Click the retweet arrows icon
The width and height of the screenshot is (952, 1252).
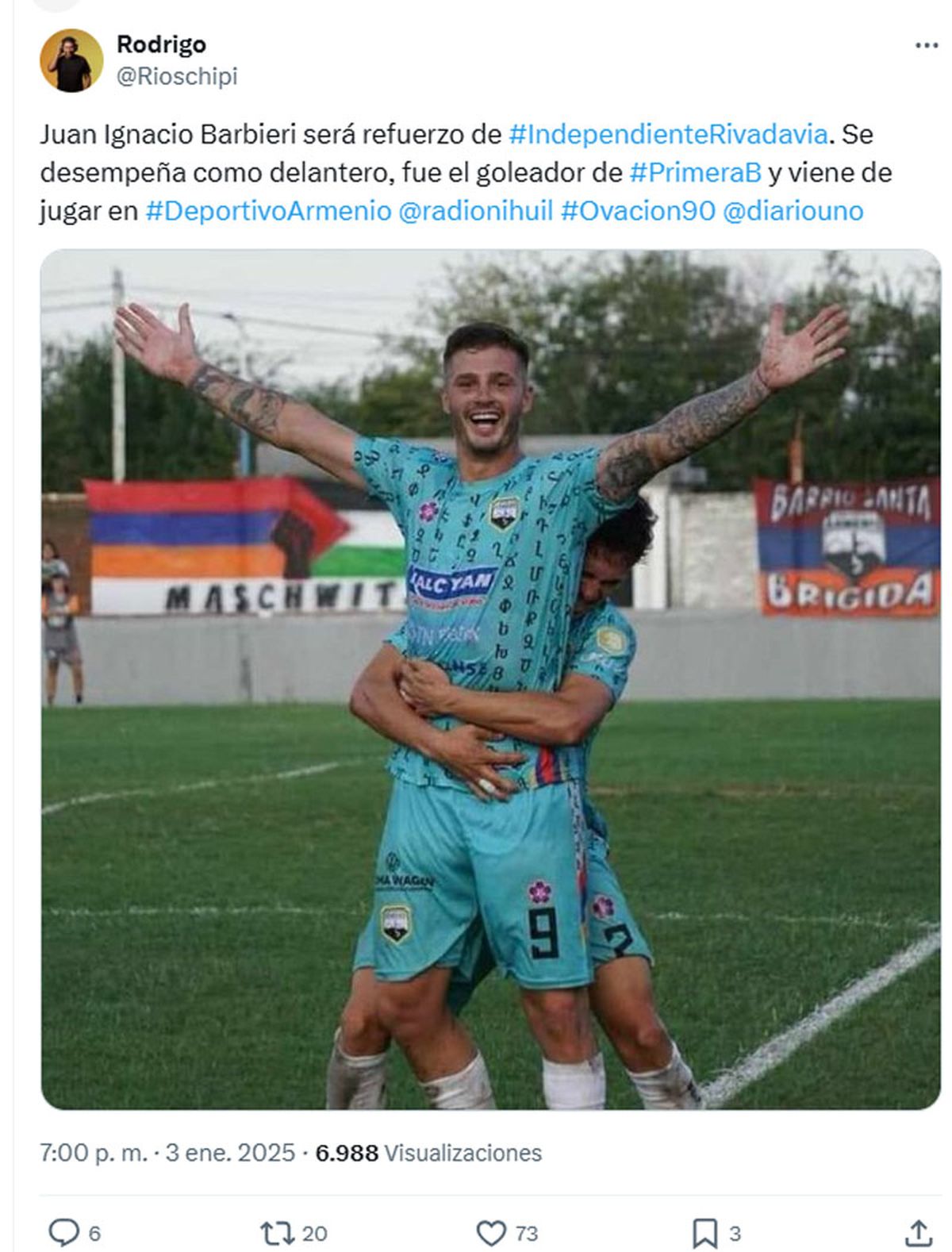[x=277, y=1233]
